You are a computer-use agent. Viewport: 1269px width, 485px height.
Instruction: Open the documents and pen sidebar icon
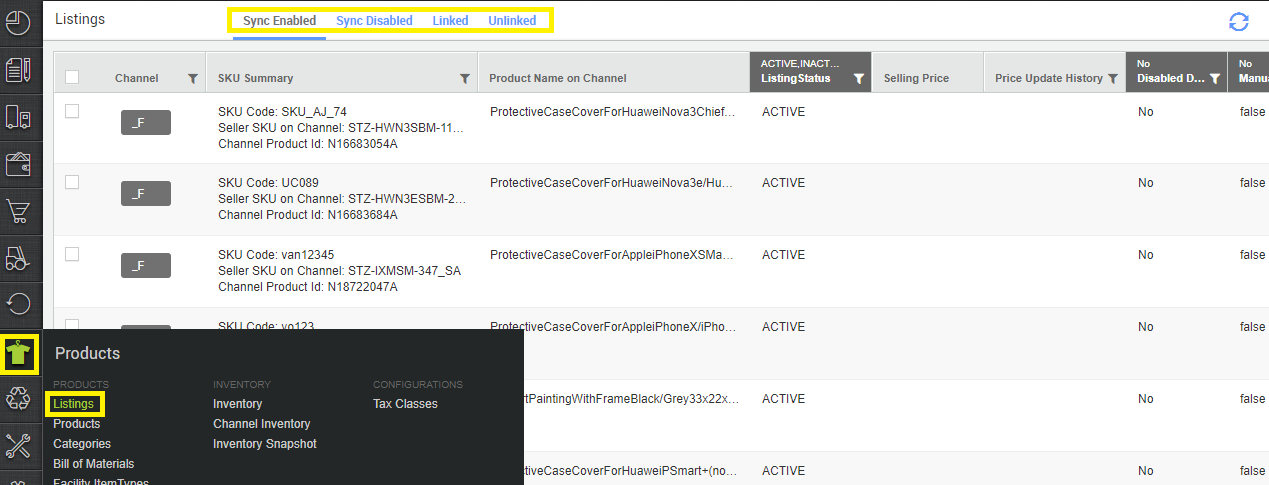19,70
